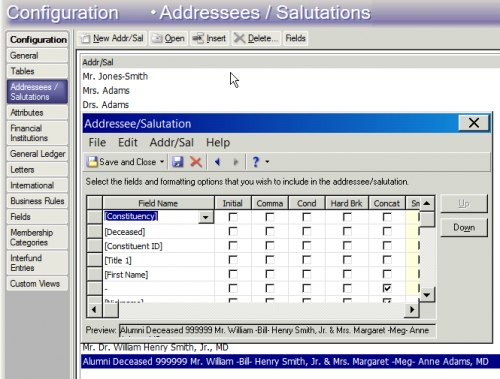Image resolution: width=500 pixels, height=379 pixels.
Task: Select Interfund Entries sidebar item
Action: pos(37,263)
